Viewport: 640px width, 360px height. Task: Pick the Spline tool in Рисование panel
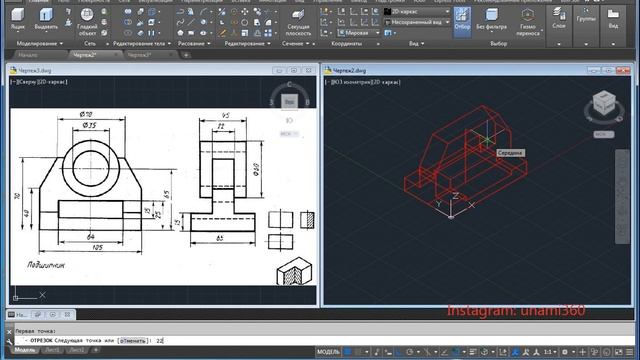pyautogui.click(x=180, y=22)
